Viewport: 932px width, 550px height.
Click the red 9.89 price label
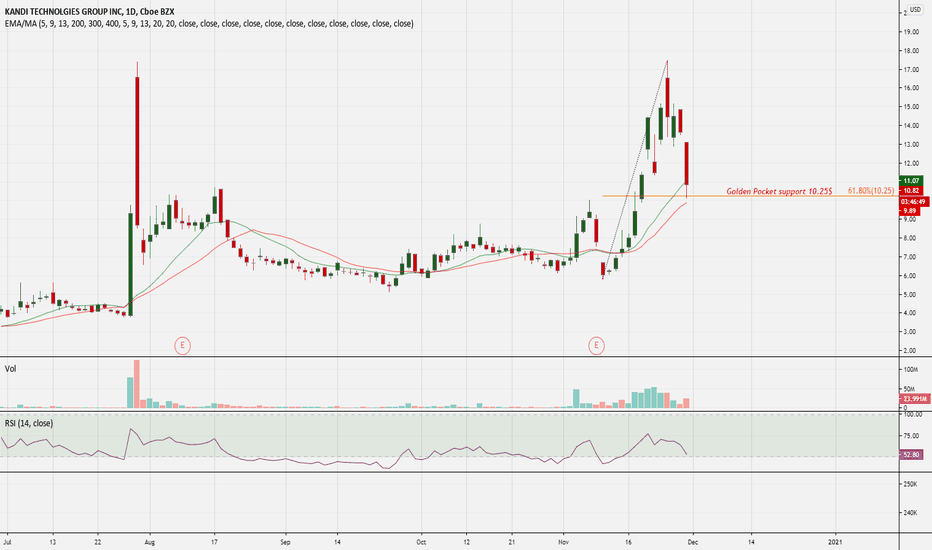pos(910,211)
